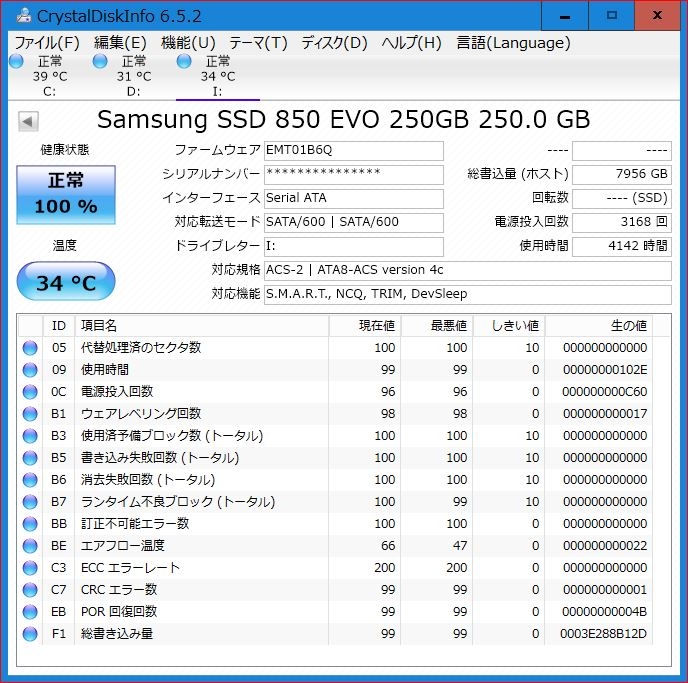Click power on hours 4142 時間
This screenshot has height=683, width=688.
tap(622, 246)
